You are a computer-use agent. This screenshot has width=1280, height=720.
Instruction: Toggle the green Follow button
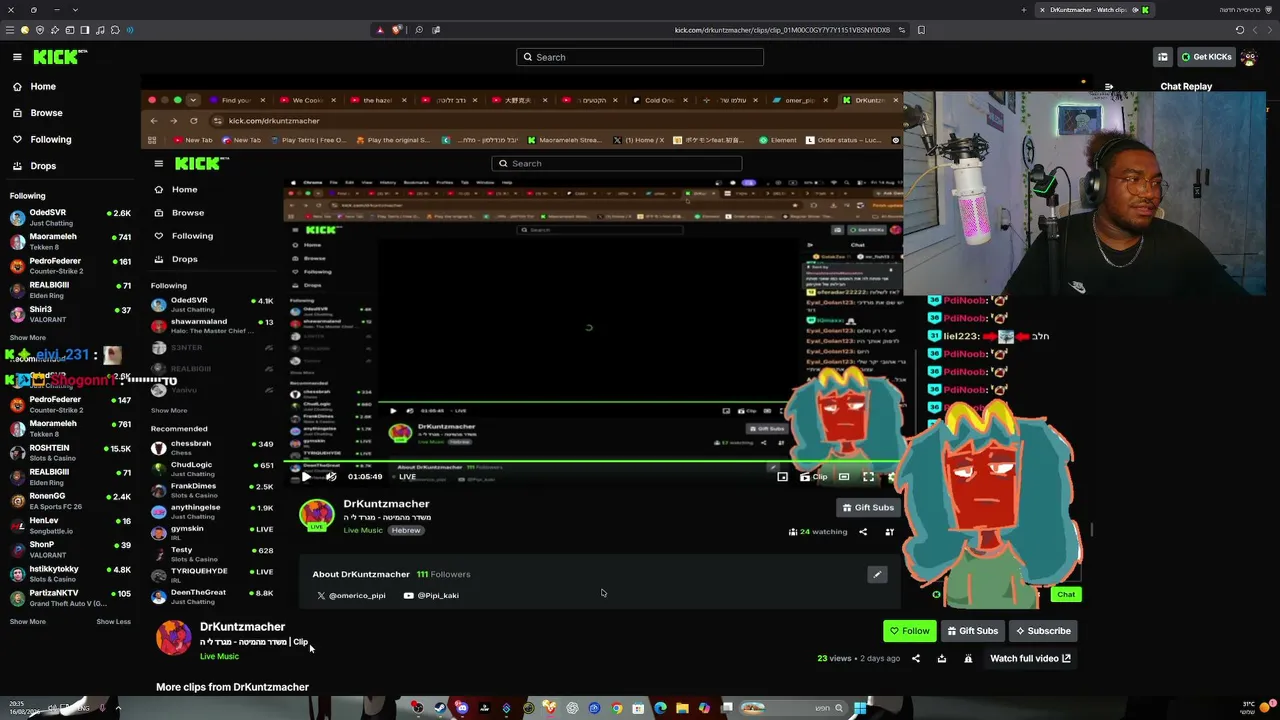click(909, 631)
